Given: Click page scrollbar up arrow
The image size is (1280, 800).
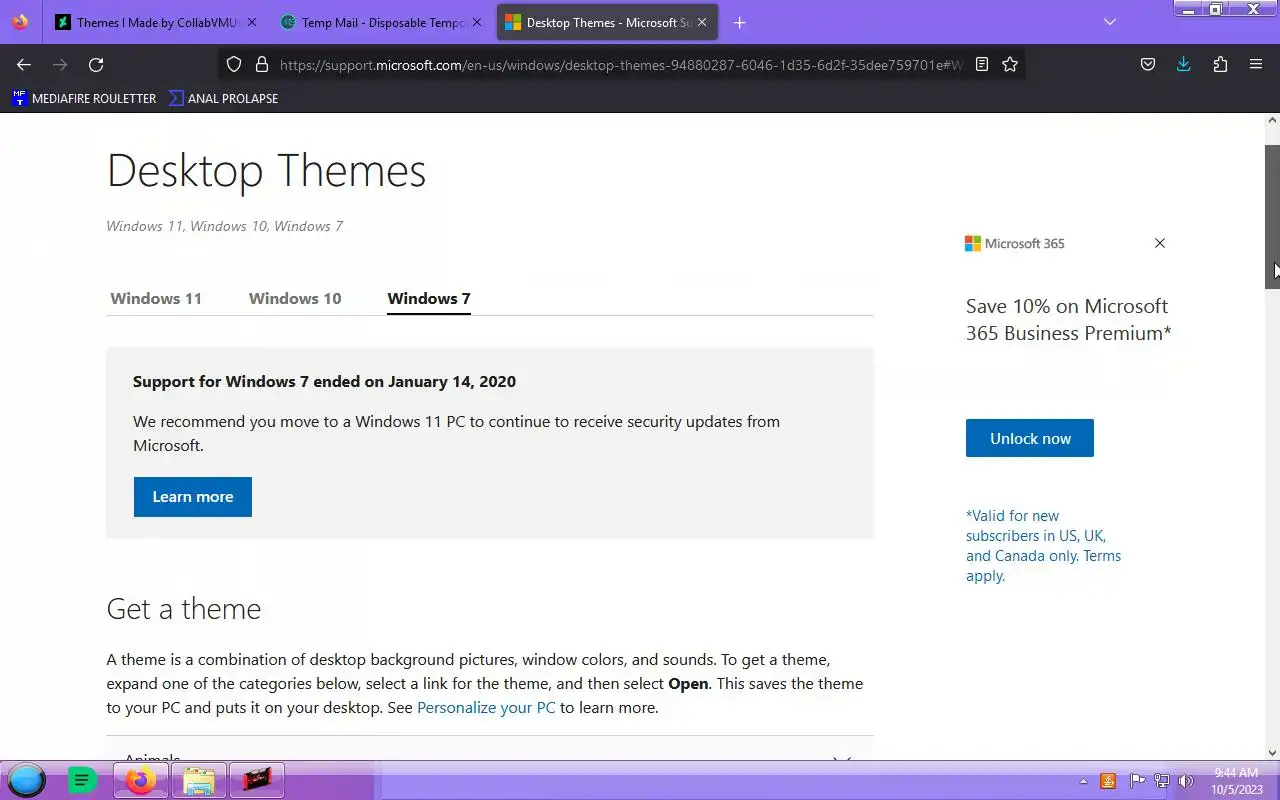Looking at the screenshot, I should pos(1273,120).
